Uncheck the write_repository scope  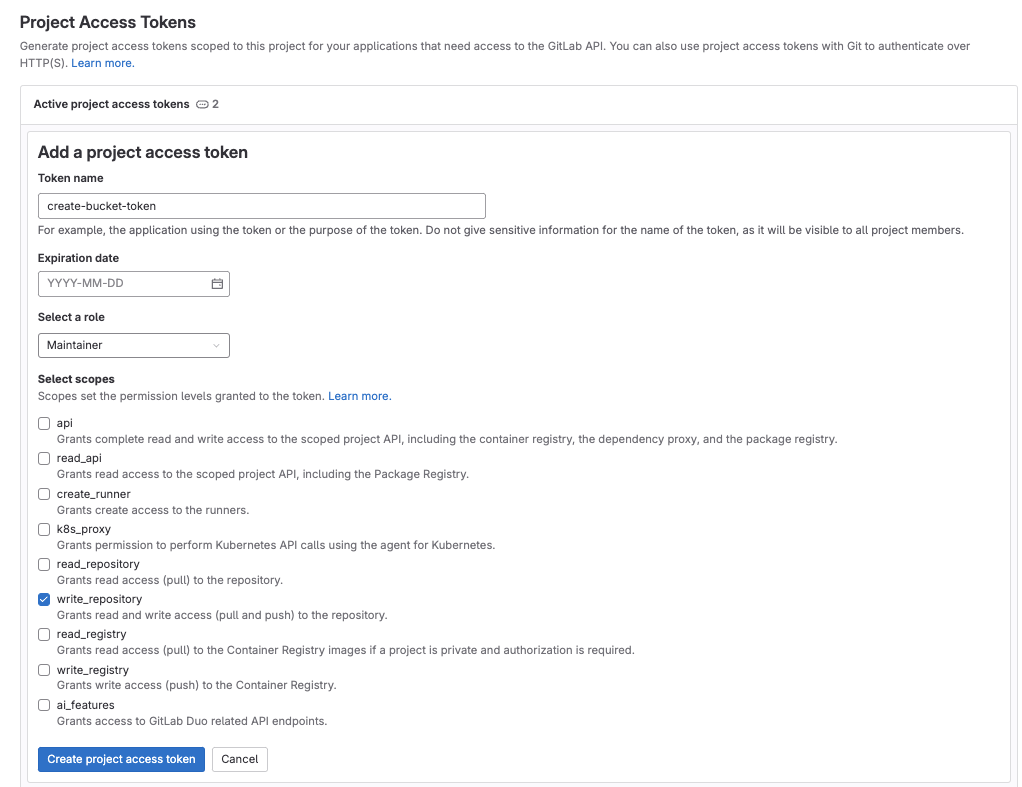pyautogui.click(x=44, y=599)
